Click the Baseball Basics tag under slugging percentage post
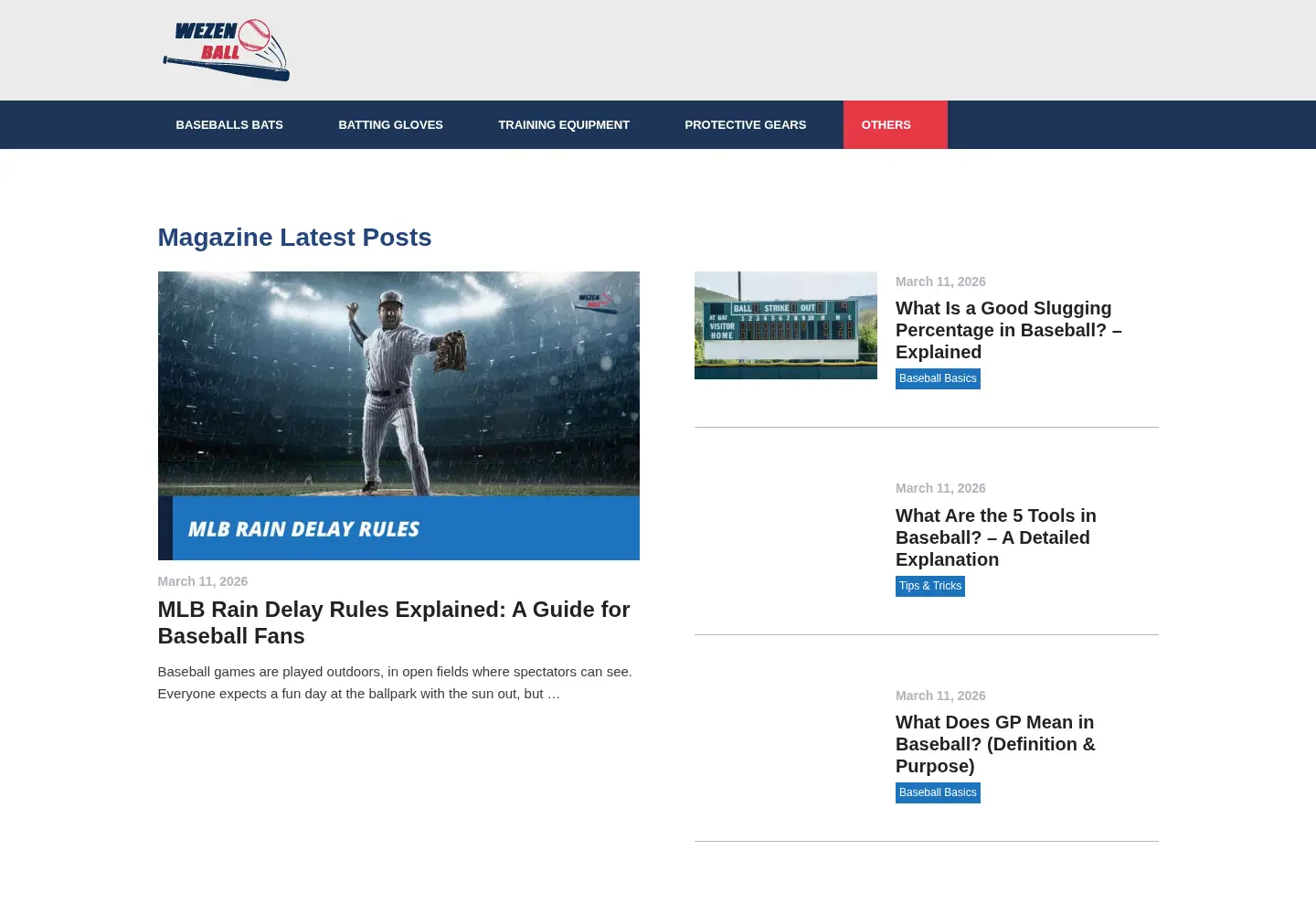This screenshot has height=914, width=1316. pos(938,378)
